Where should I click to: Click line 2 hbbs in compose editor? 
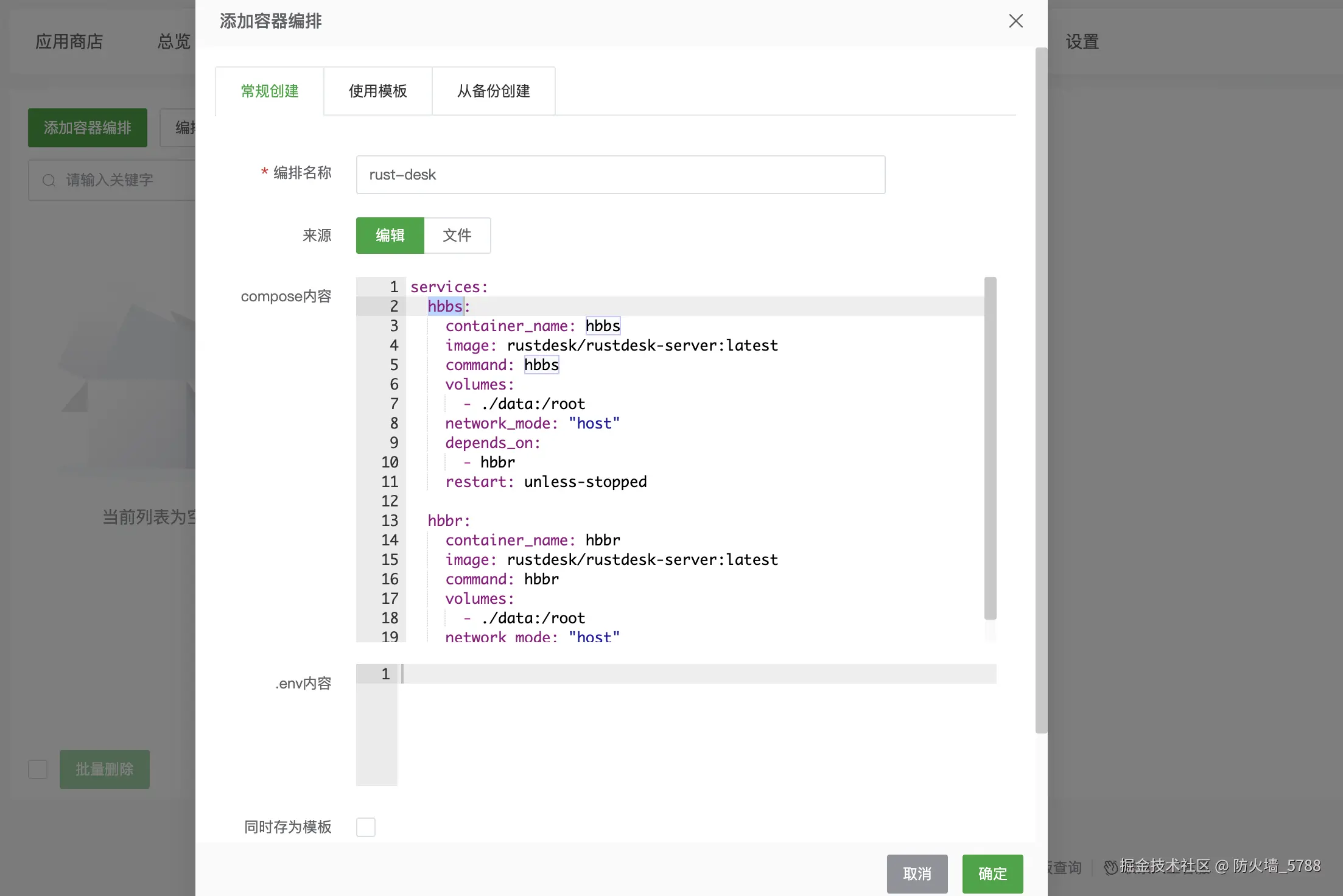(445, 306)
